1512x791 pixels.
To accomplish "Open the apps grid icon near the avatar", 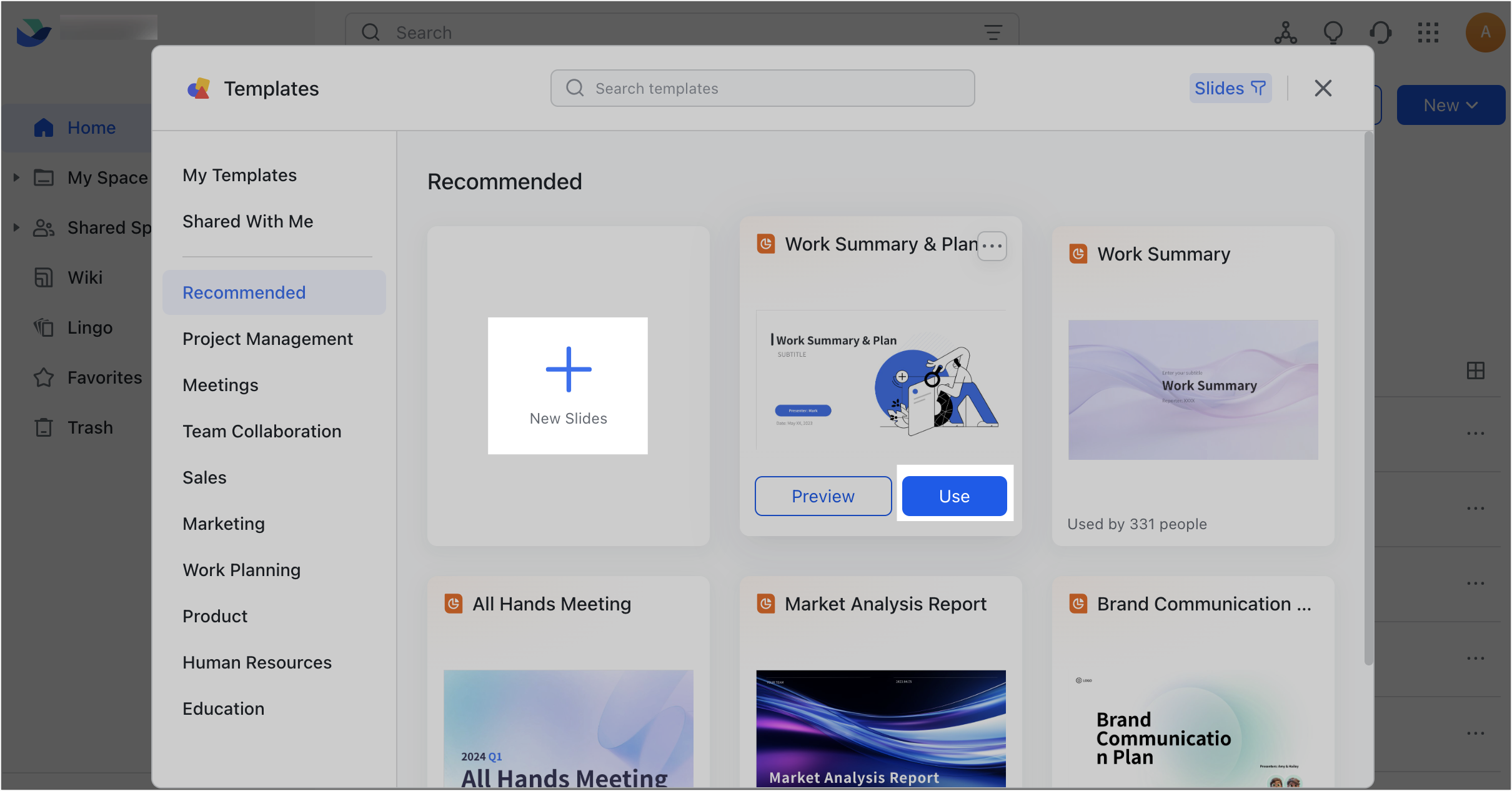I will [x=1428, y=32].
